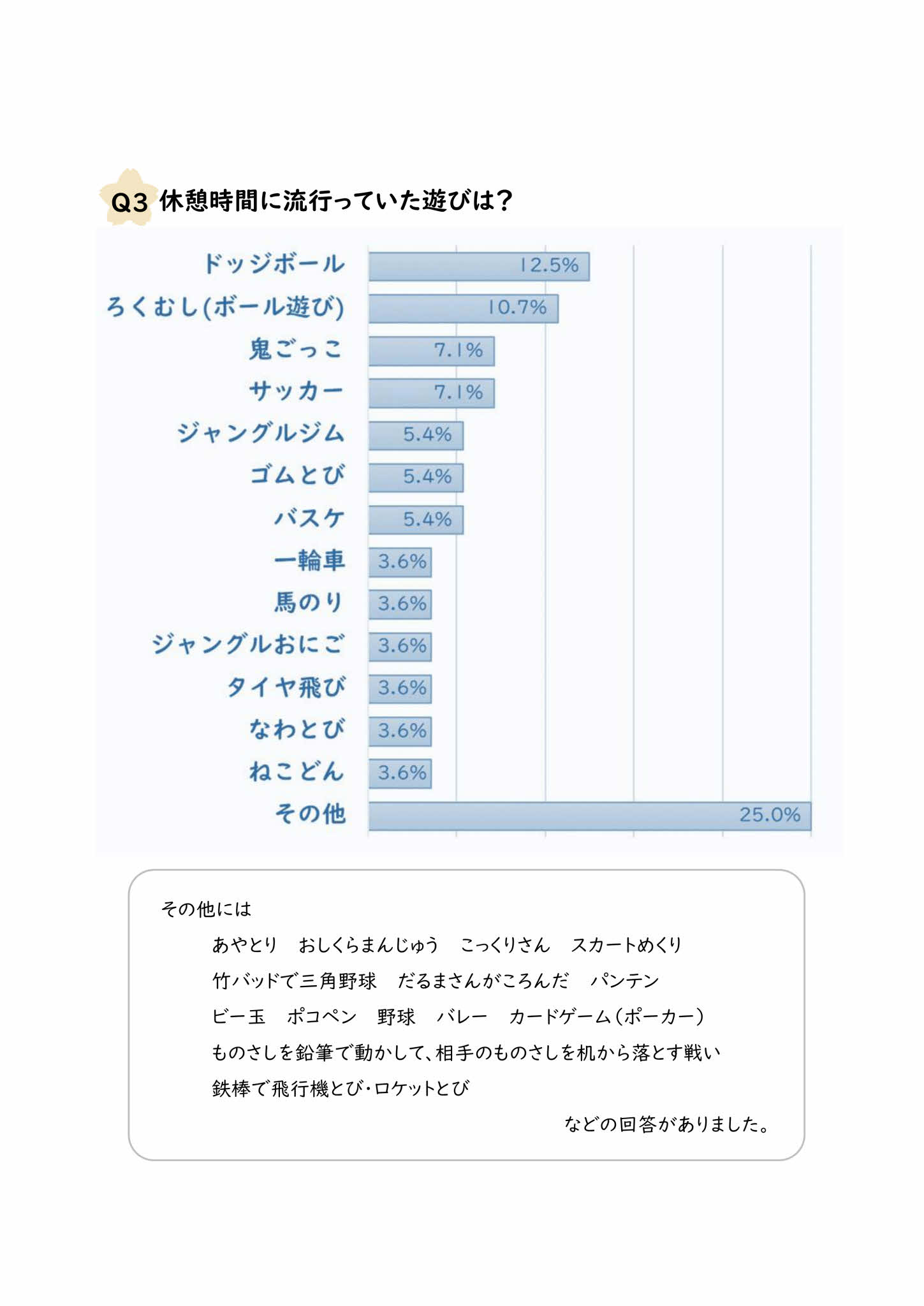Click the phrase カードゲーム(ポーカー)

click(x=606, y=1016)
